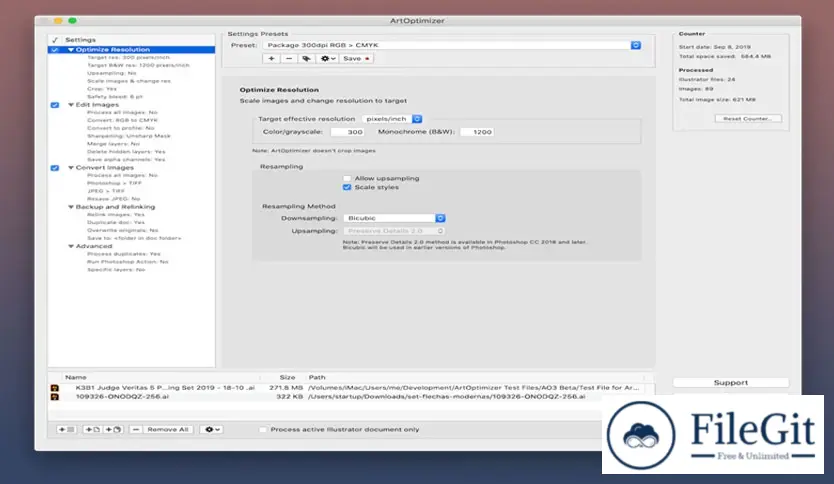Check Process active Illustrator document only
This screenshot has width=834, height=484.
click(263, 429)
